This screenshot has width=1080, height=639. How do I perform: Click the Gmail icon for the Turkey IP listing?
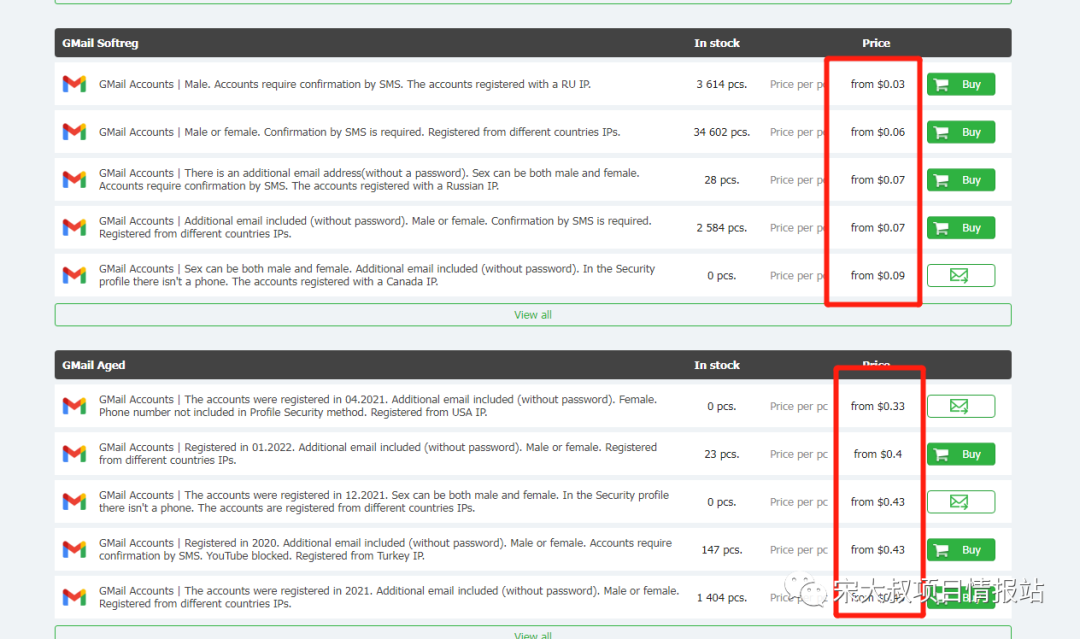click(x=74, y=549)
